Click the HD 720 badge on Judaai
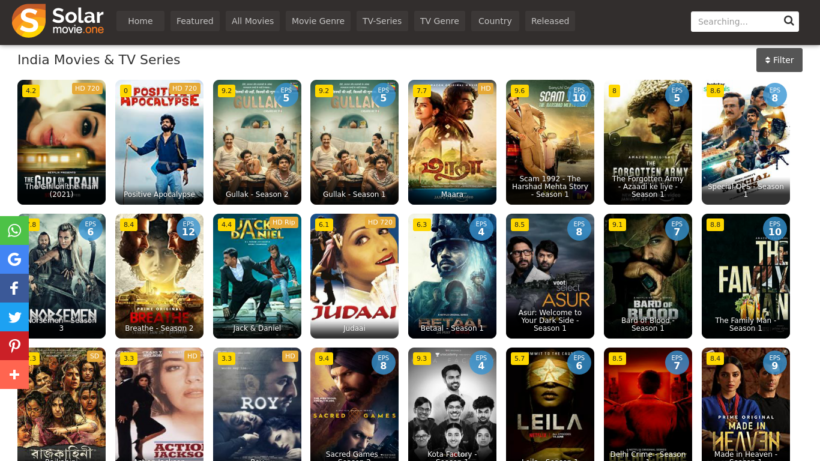Image resolution: width=820 pixels, height=461 pixels. (380, 222)
